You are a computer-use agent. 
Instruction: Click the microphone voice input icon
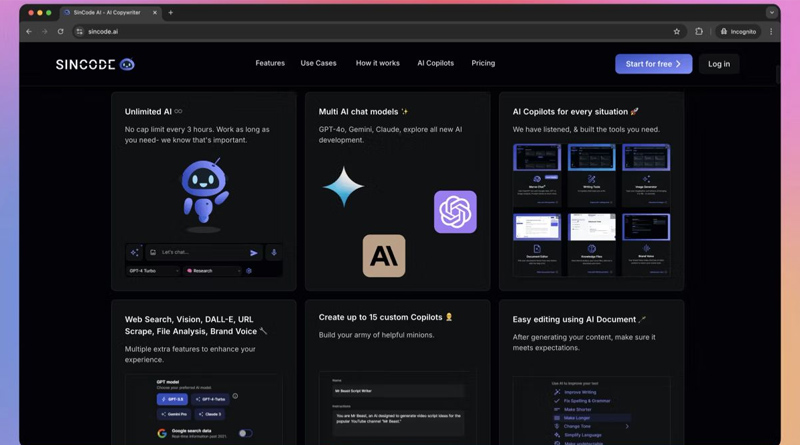point(274,253)
